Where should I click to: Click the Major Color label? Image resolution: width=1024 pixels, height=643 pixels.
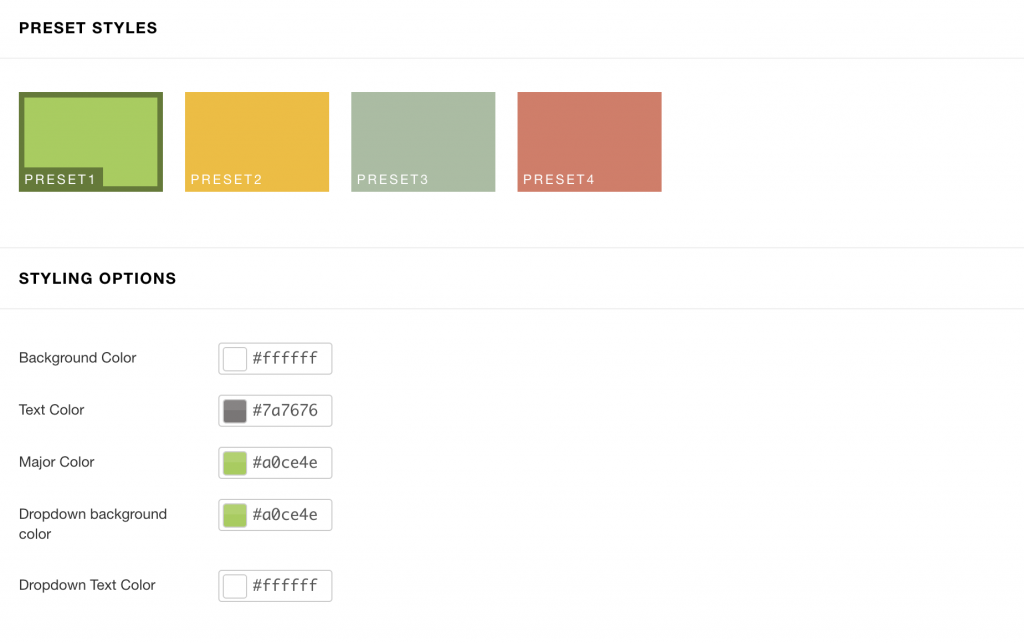click(x=56, y=462)
